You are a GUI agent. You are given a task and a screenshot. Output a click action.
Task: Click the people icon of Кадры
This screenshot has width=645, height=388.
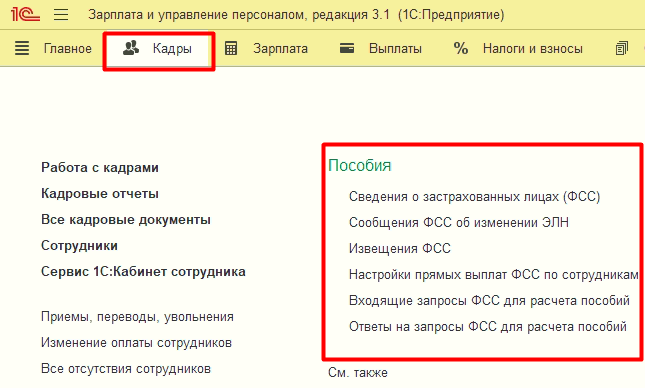point(131,48)
